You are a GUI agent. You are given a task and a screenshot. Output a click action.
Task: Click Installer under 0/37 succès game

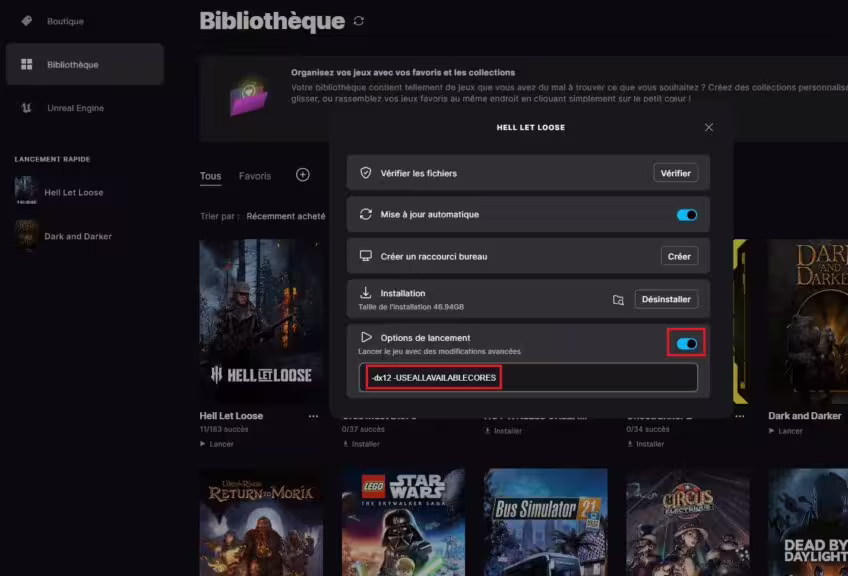coord(361,444)
